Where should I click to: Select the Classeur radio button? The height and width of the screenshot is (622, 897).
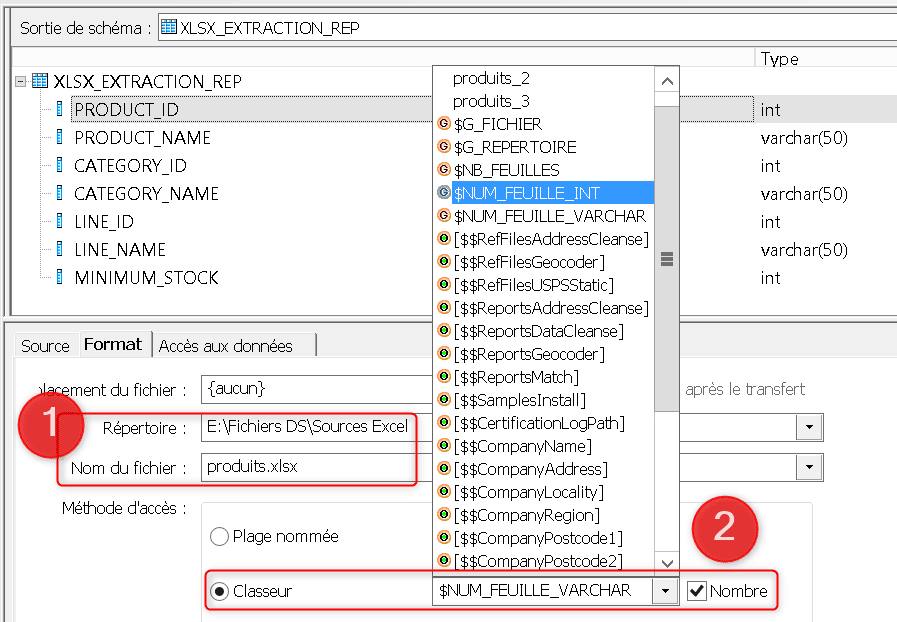(x=219, y=591)
